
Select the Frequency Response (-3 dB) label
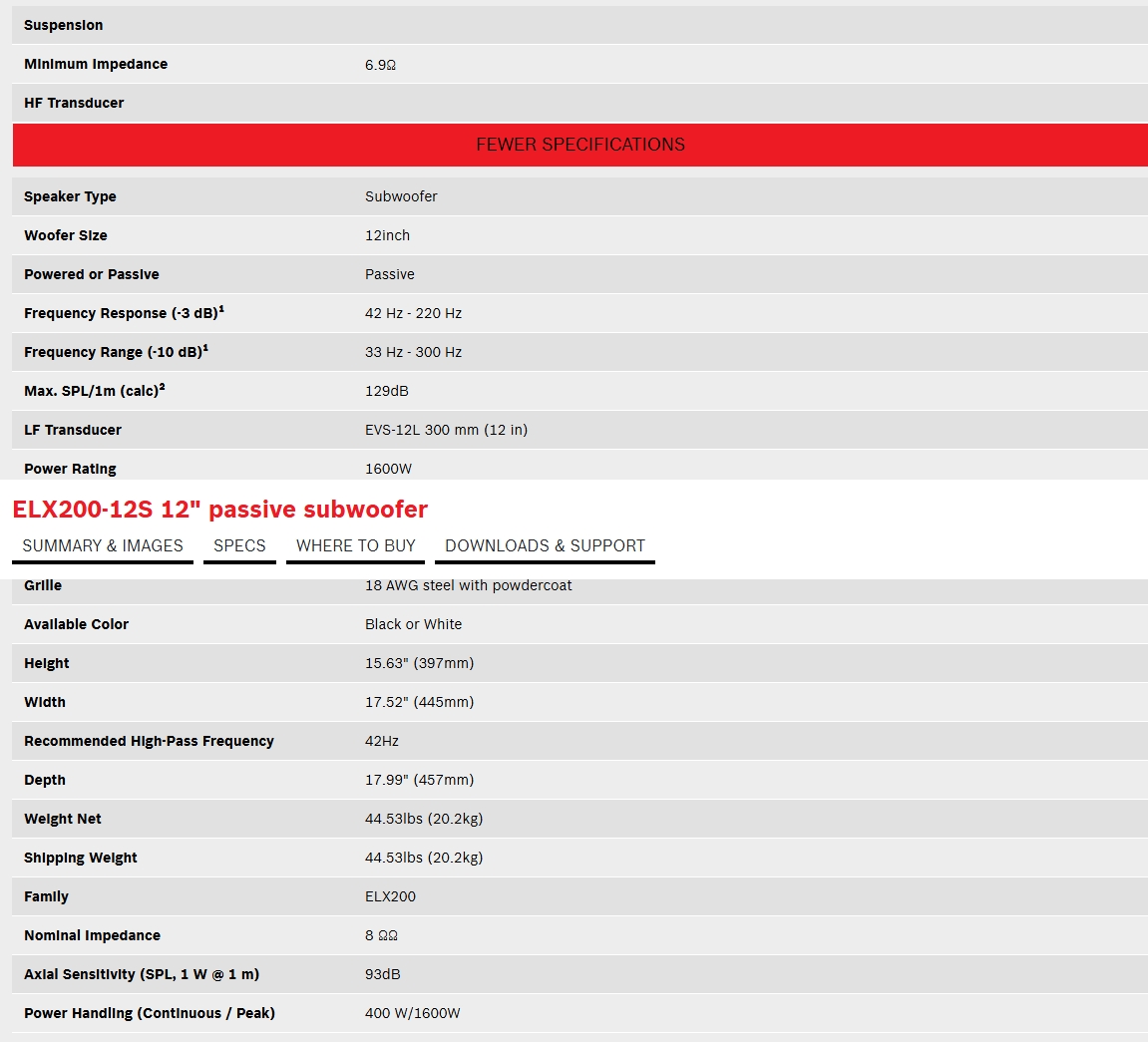(125, 312)
